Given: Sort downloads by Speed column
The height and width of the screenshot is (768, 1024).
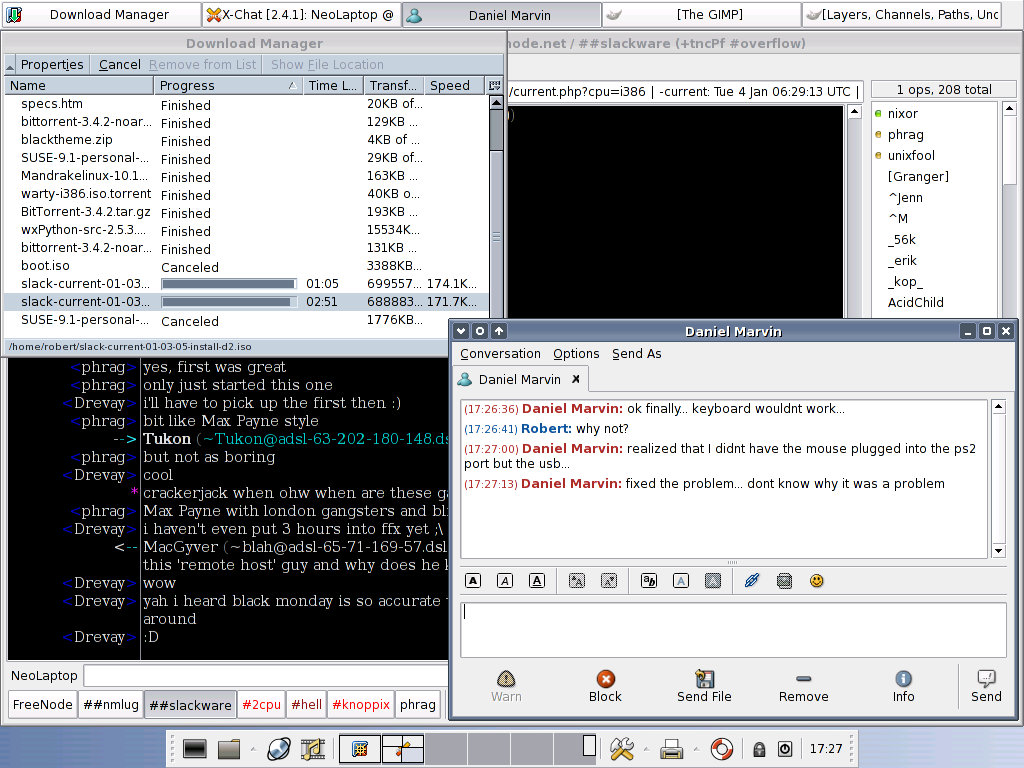Looking at the screenshot, I should (454, 86).
